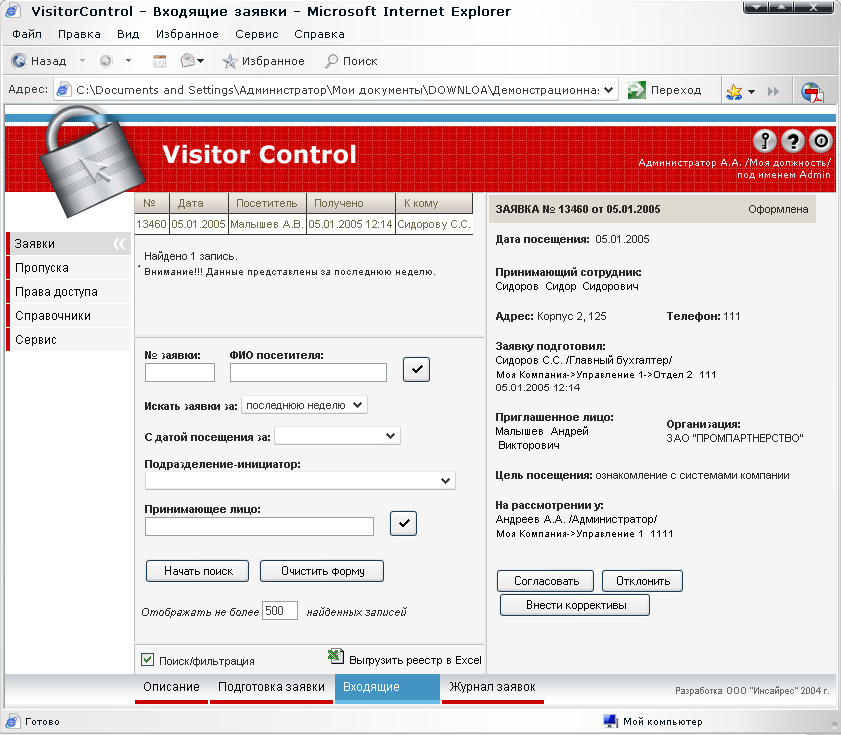Click the Отклонить button
Screen dimensions: 841x735
[643, 581]
